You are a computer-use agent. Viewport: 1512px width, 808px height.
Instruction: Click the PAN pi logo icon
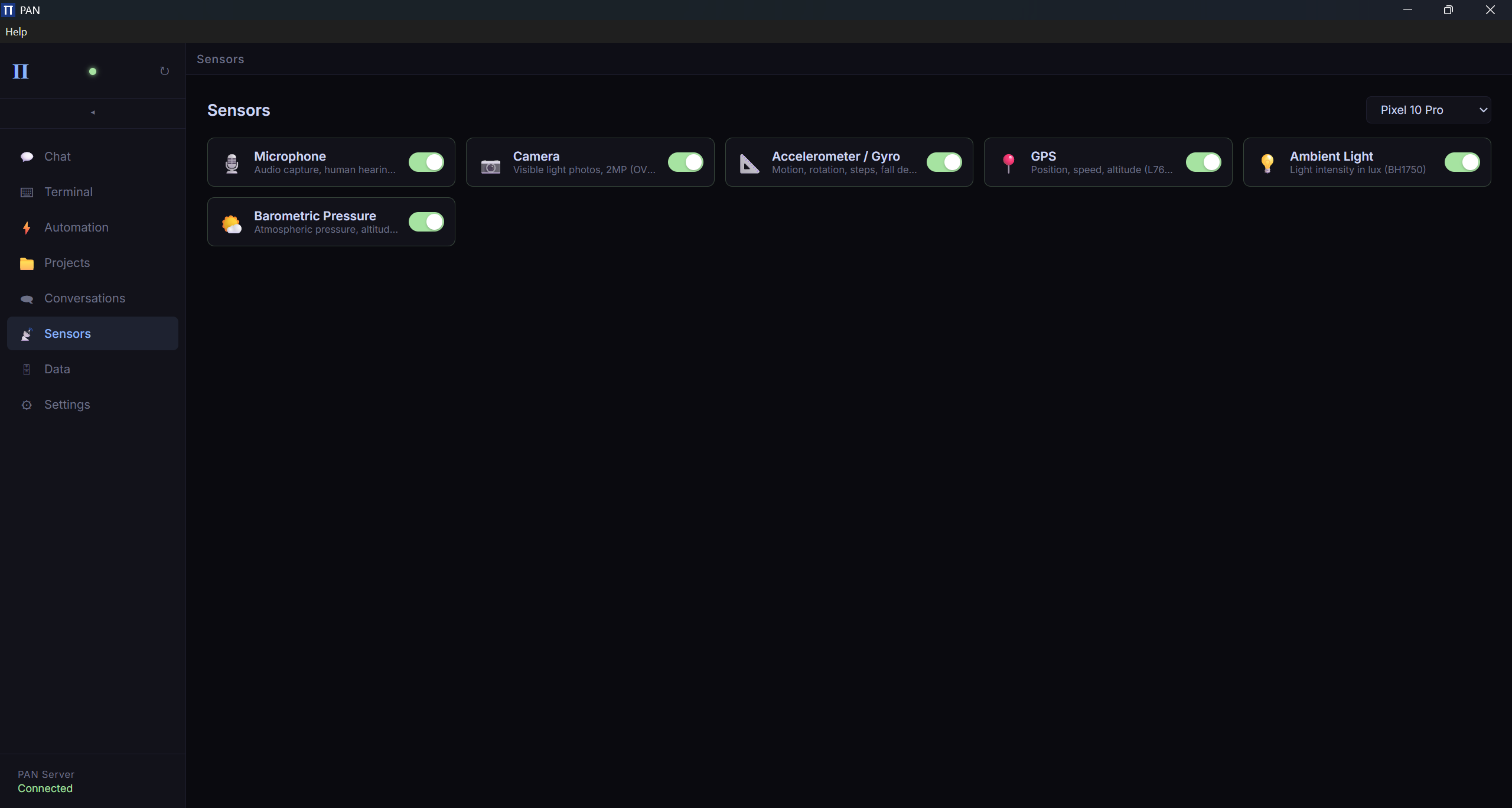tap(21, 71)
